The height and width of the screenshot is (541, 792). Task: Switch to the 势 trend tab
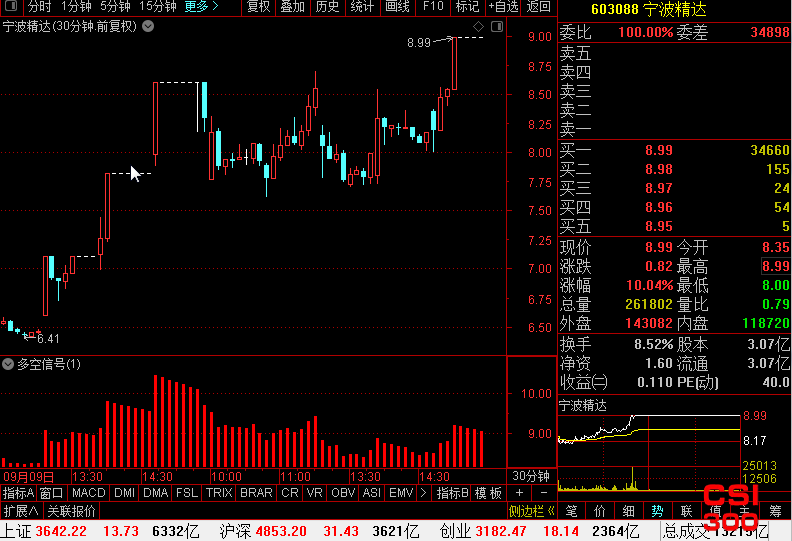click(x=657, y=511)
